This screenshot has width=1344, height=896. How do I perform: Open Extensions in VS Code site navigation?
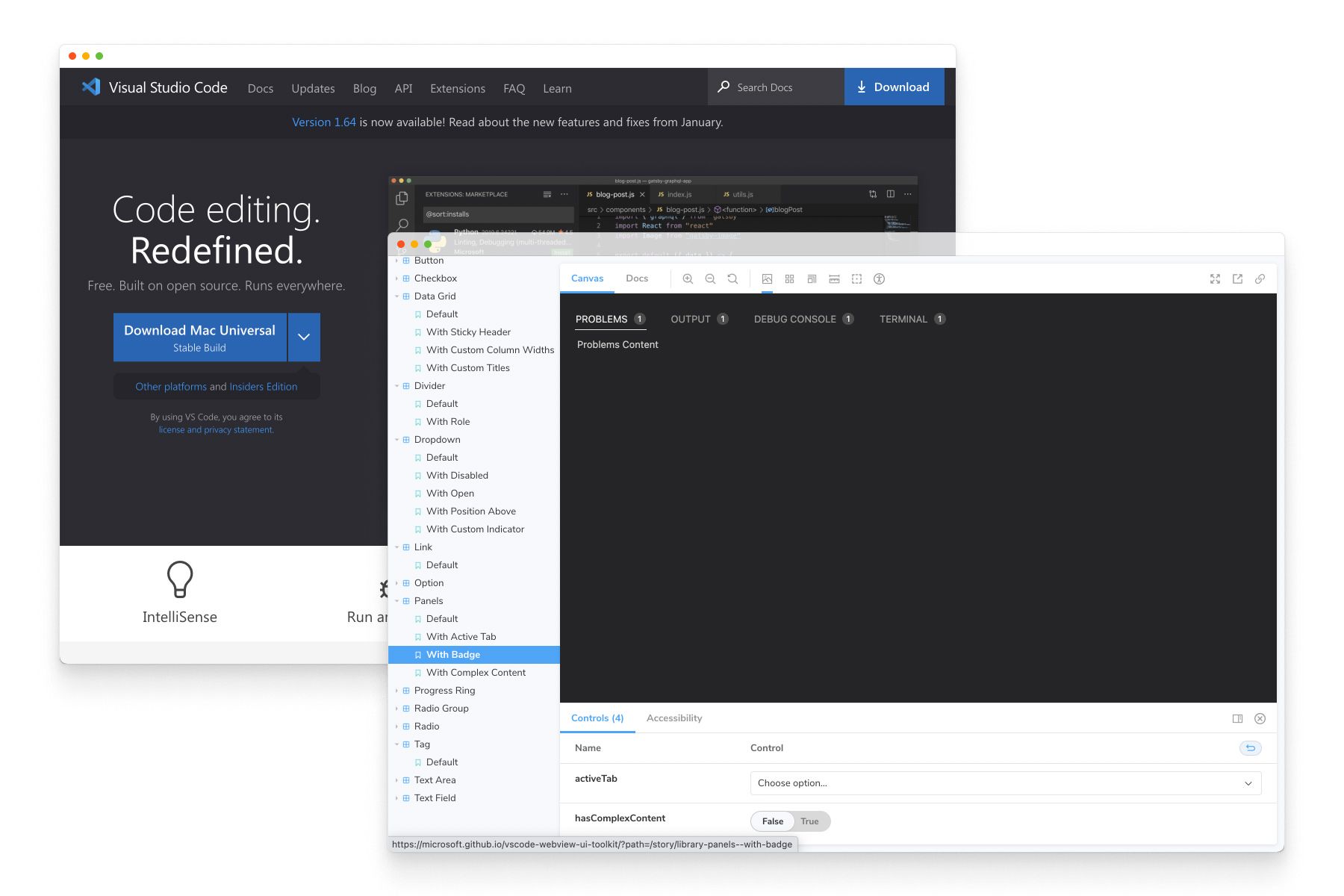pos(458,88)
